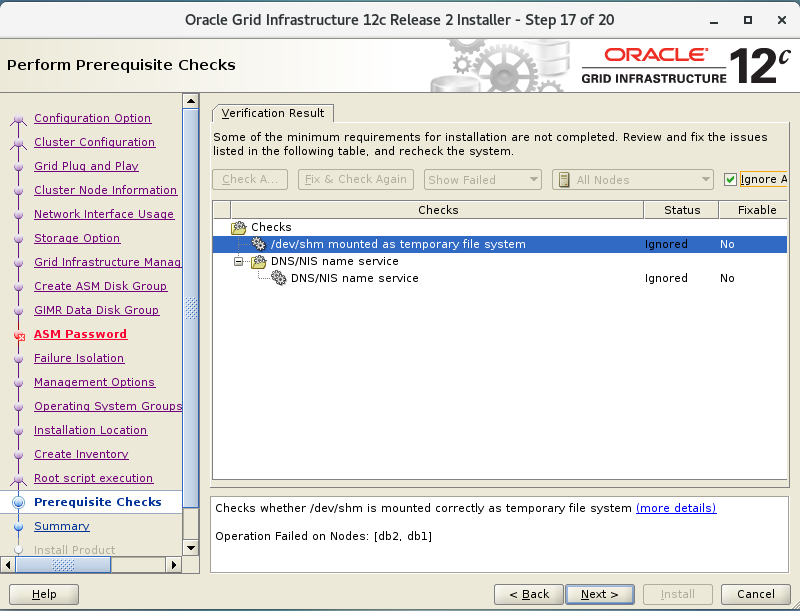This screenshot has height=611, width=800.
Task: Click the Cancel button
Action: pyautogui.click(x=756, y=594)
